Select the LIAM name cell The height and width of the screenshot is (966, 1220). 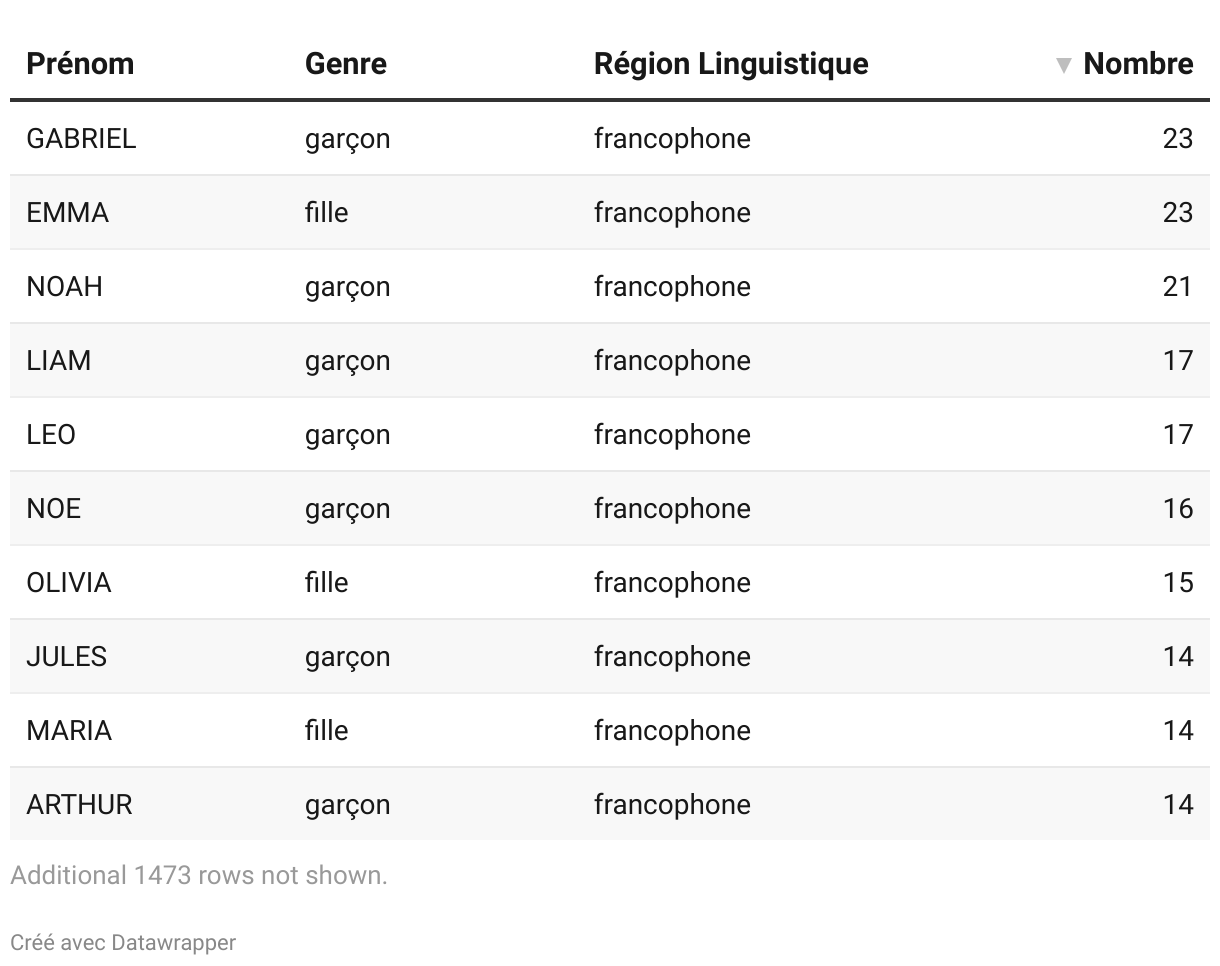pyautogui.click(x=59, y=360)
